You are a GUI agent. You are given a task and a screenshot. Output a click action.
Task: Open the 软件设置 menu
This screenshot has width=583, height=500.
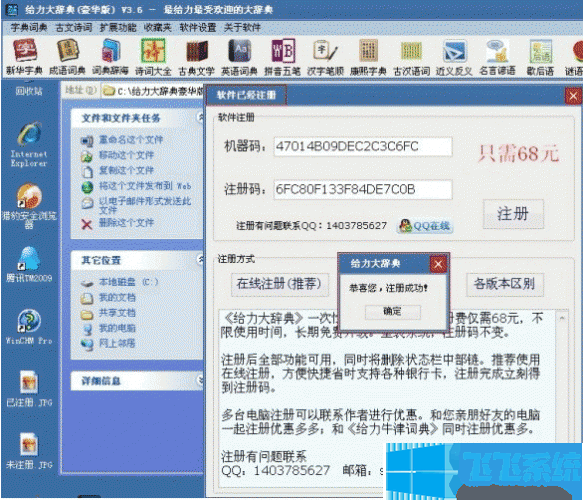[197, 27]
